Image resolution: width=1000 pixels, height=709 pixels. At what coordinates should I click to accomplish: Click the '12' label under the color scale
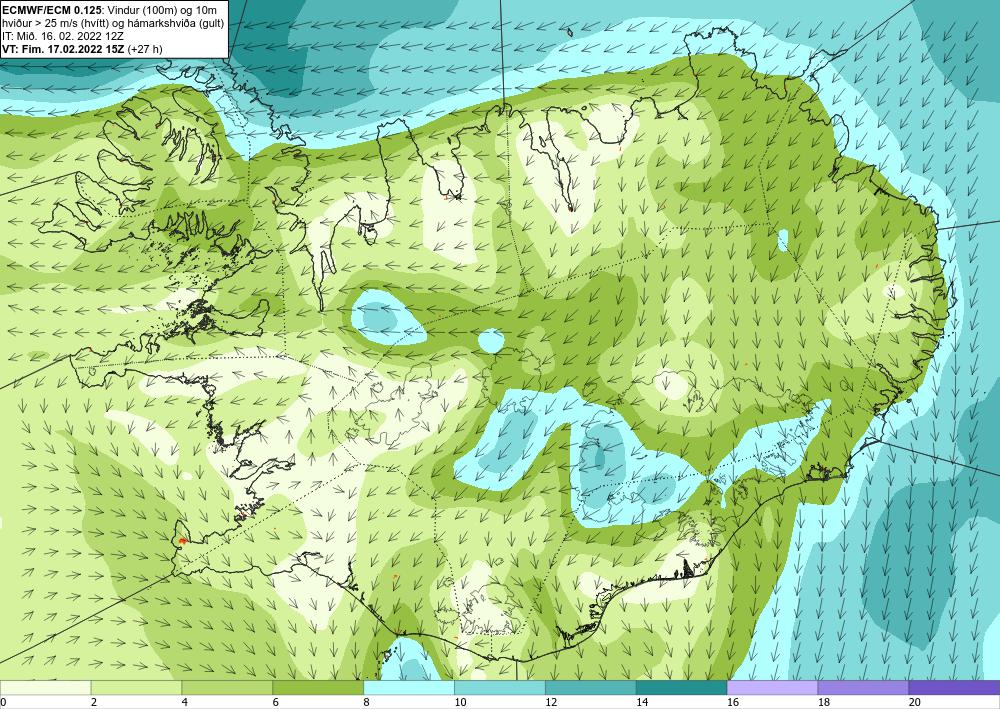(x=551, y=702)
